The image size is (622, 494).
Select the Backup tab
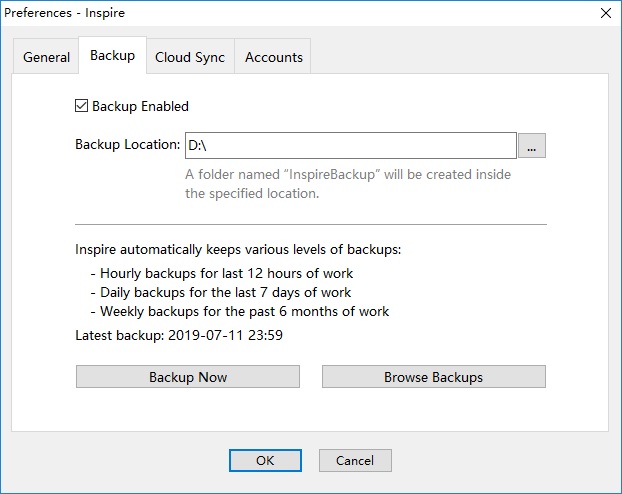point(113,55)
